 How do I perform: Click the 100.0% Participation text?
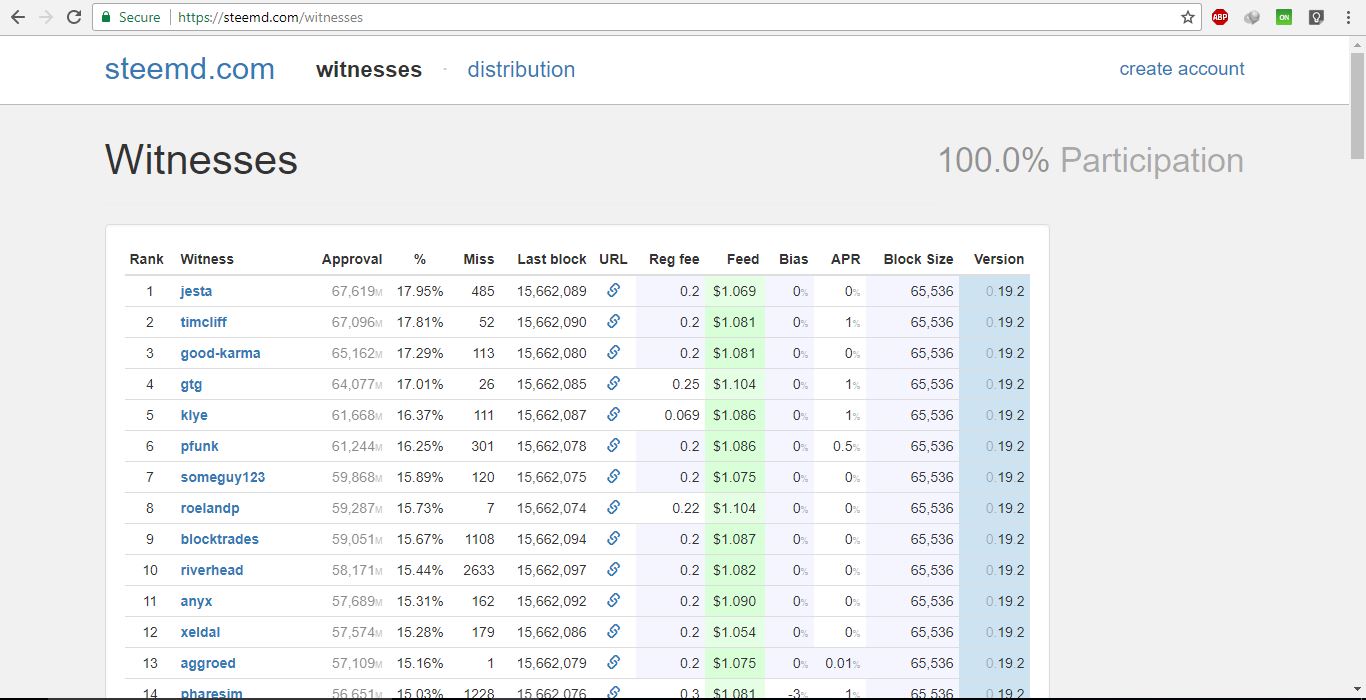click(1090, 160)
